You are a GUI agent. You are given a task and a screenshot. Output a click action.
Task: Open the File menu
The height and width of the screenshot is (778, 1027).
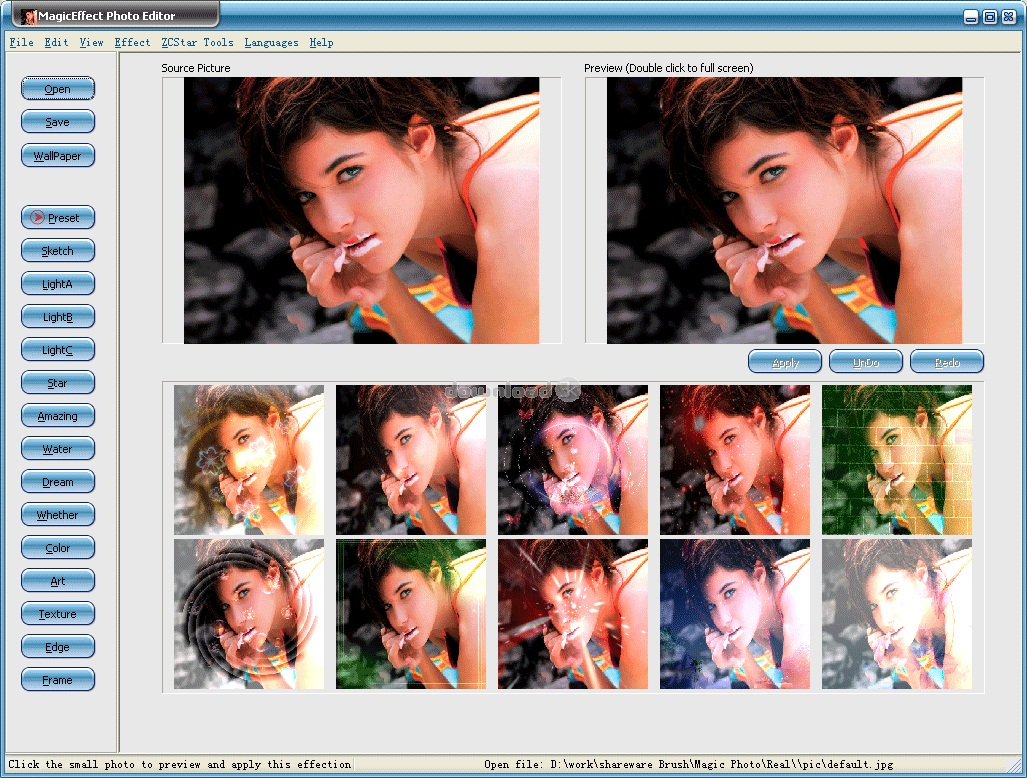pyautogui.click(x=21, y=42)
